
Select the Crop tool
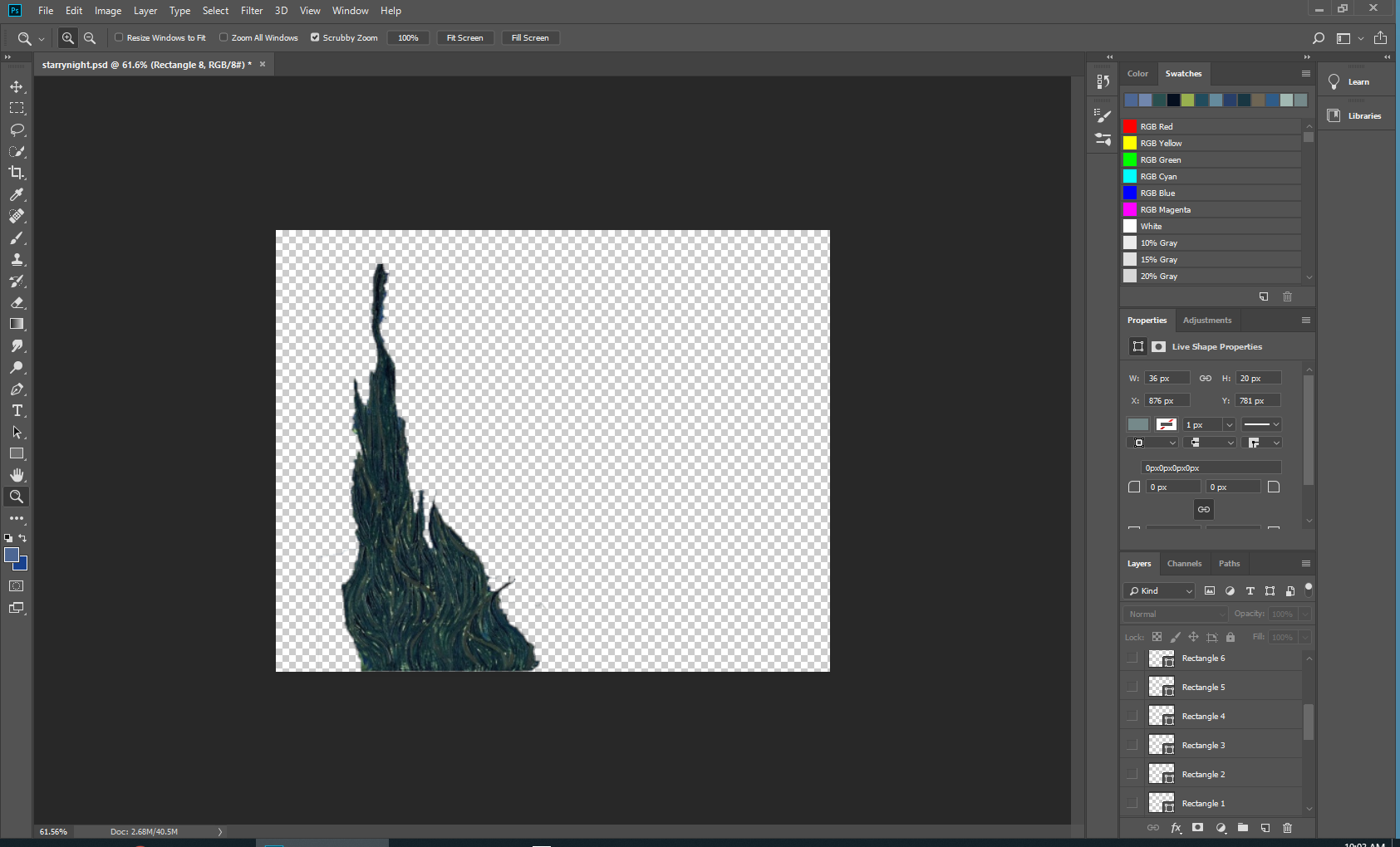point(17,173)
